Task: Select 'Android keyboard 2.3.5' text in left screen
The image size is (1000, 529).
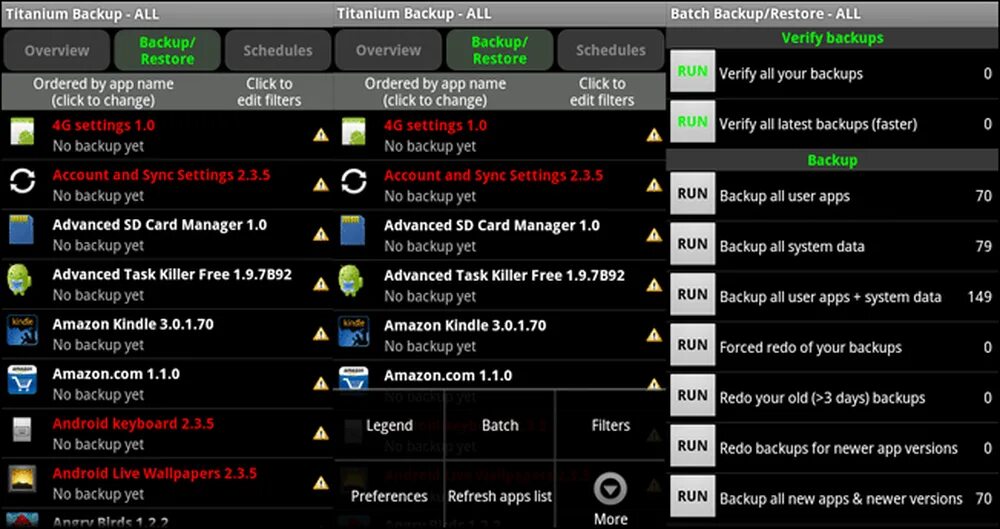Action: click(133, 424)
